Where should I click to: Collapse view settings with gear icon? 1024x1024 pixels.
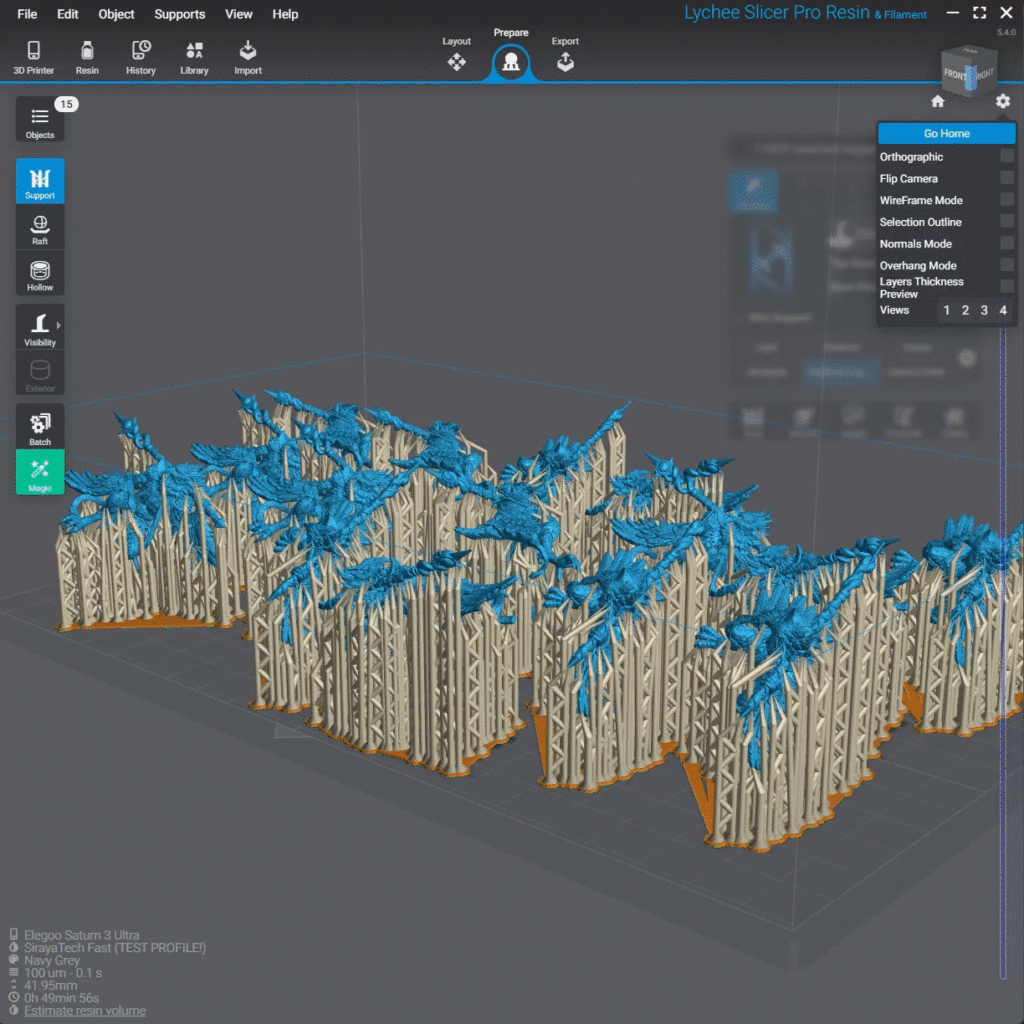coord(1003,101)
